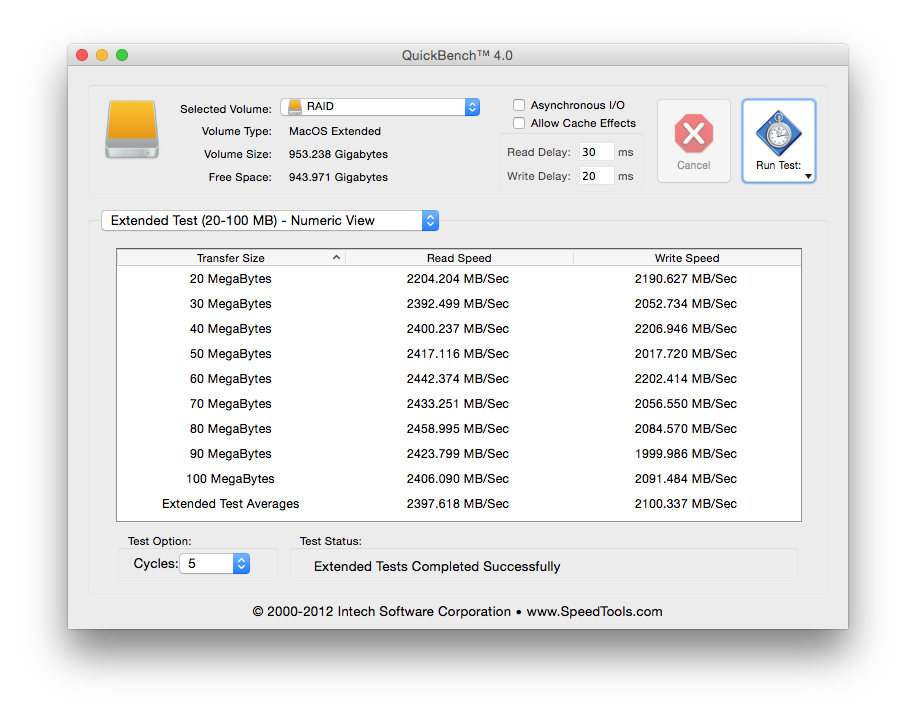Click the QuickBench 4.0 window title
The width and height of the screenshot is (916, 721).
pyautogui.click(x=457, y=56)
